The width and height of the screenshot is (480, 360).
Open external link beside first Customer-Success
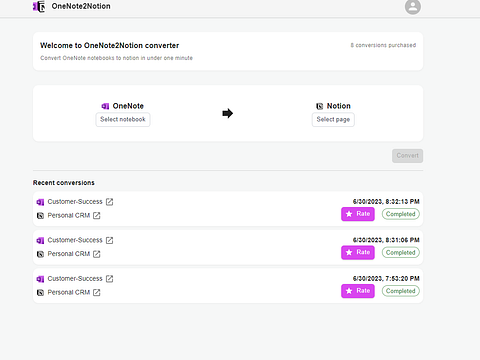pos(109,202)
